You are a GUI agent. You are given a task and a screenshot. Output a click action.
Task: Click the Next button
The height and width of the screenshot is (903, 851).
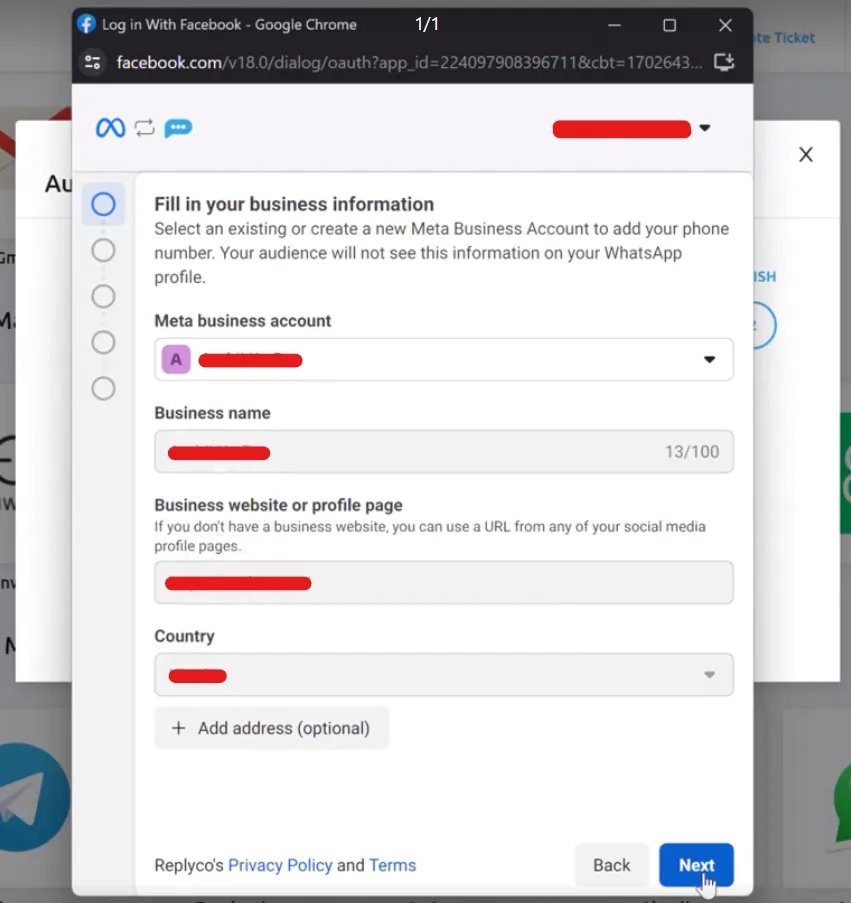pyautogui.click(x=696, y=865)
